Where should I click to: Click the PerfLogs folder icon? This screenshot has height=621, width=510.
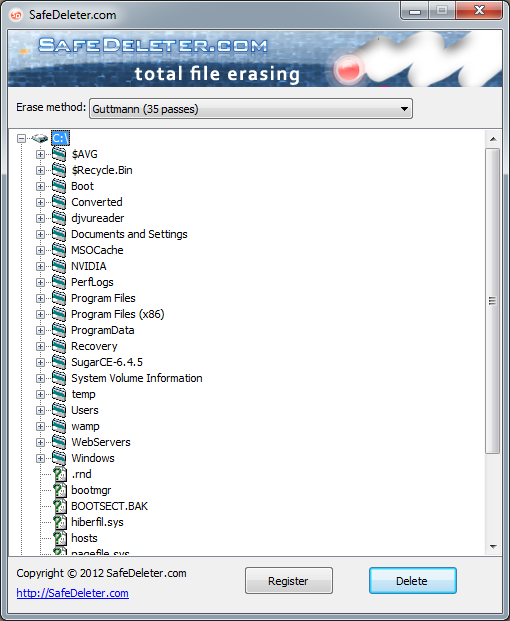[59, 282]
